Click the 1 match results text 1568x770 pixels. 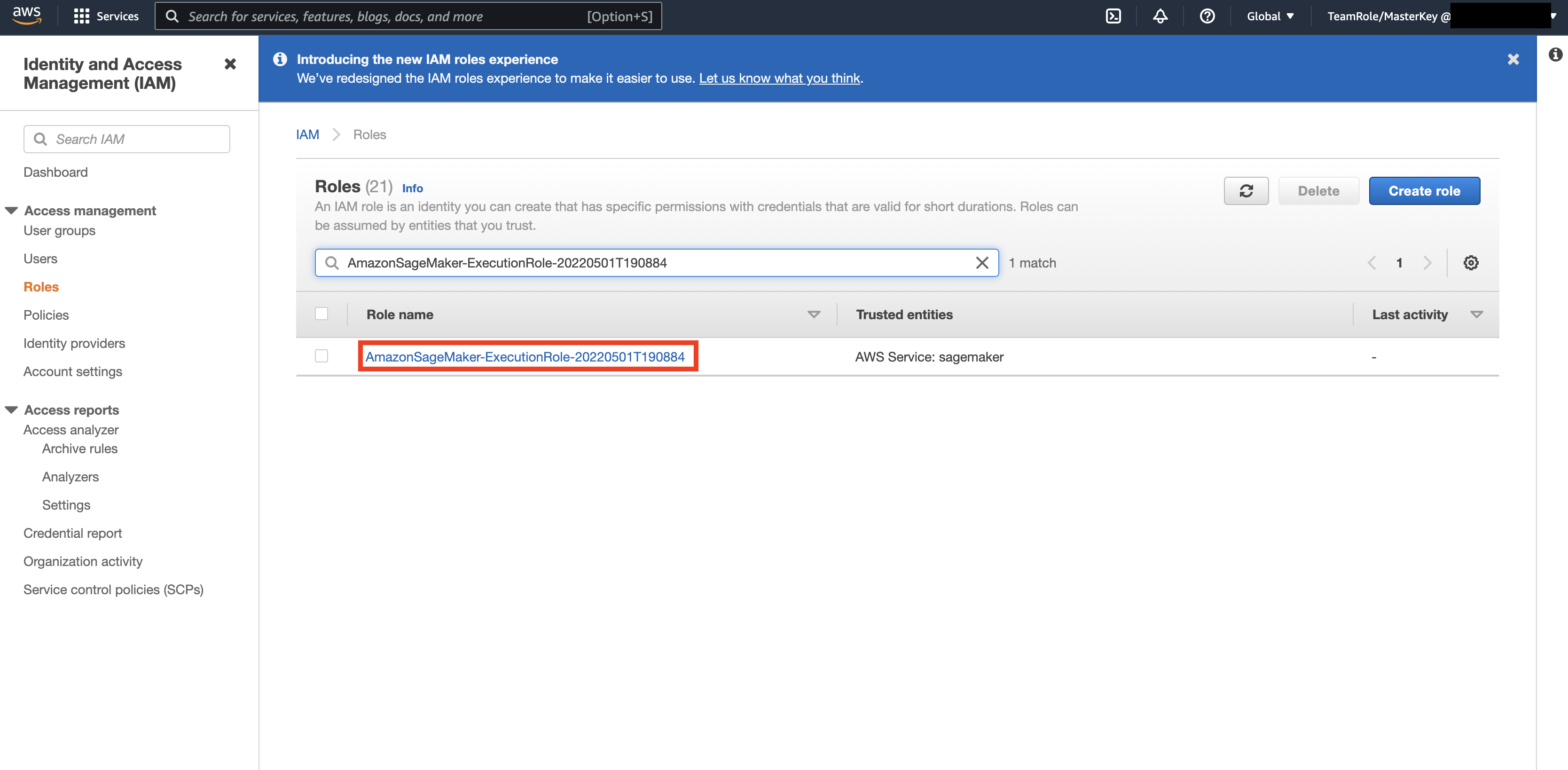pos(1032,263)
